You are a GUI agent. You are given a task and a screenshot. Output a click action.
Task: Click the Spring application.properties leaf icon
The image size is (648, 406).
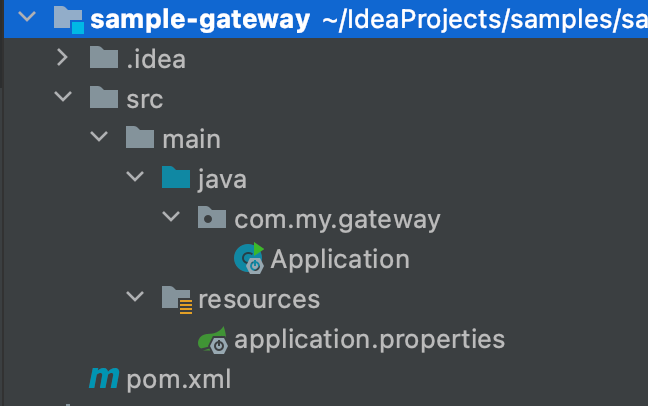[x=213, y=340]
